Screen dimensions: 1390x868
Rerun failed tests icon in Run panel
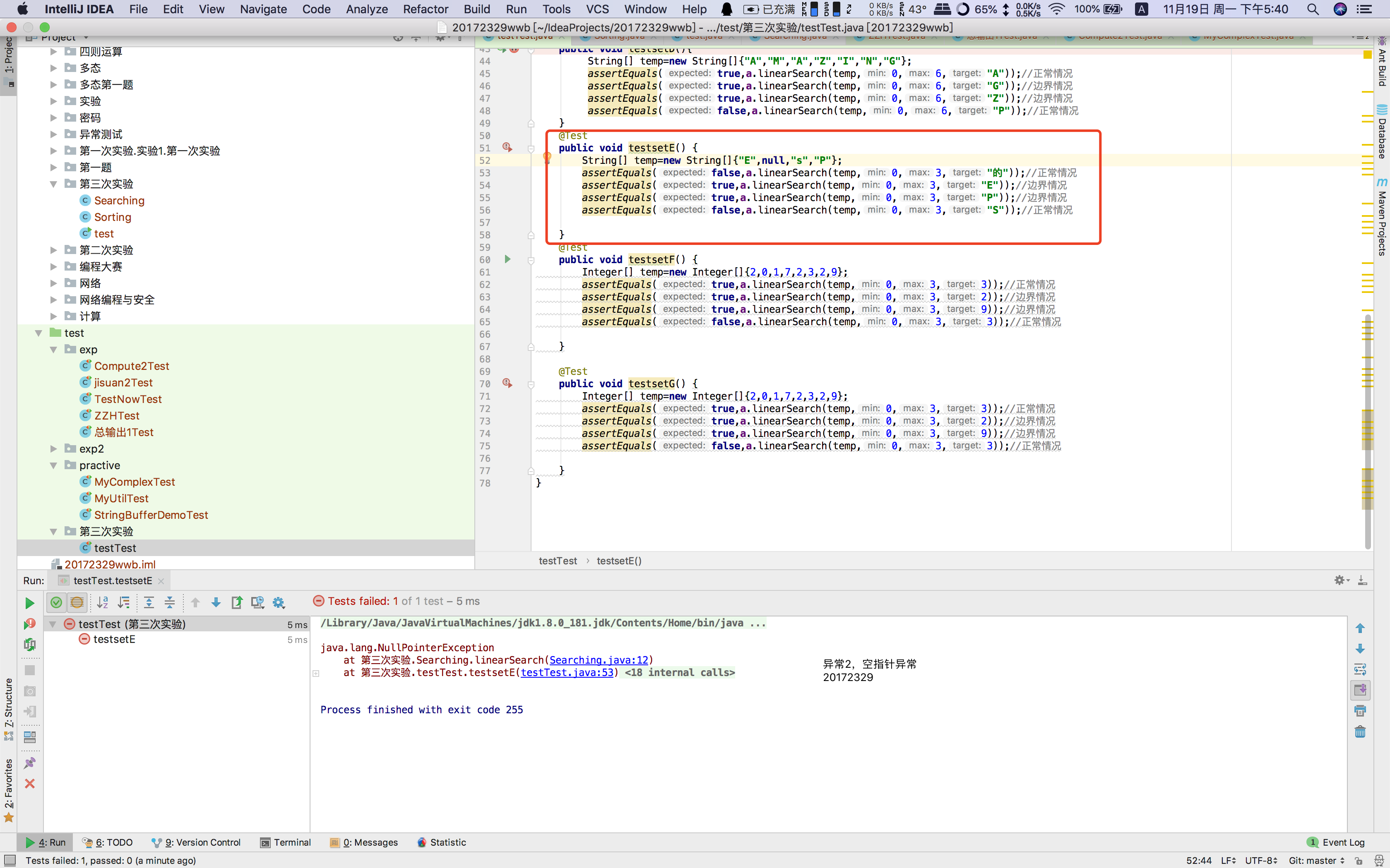29,624
